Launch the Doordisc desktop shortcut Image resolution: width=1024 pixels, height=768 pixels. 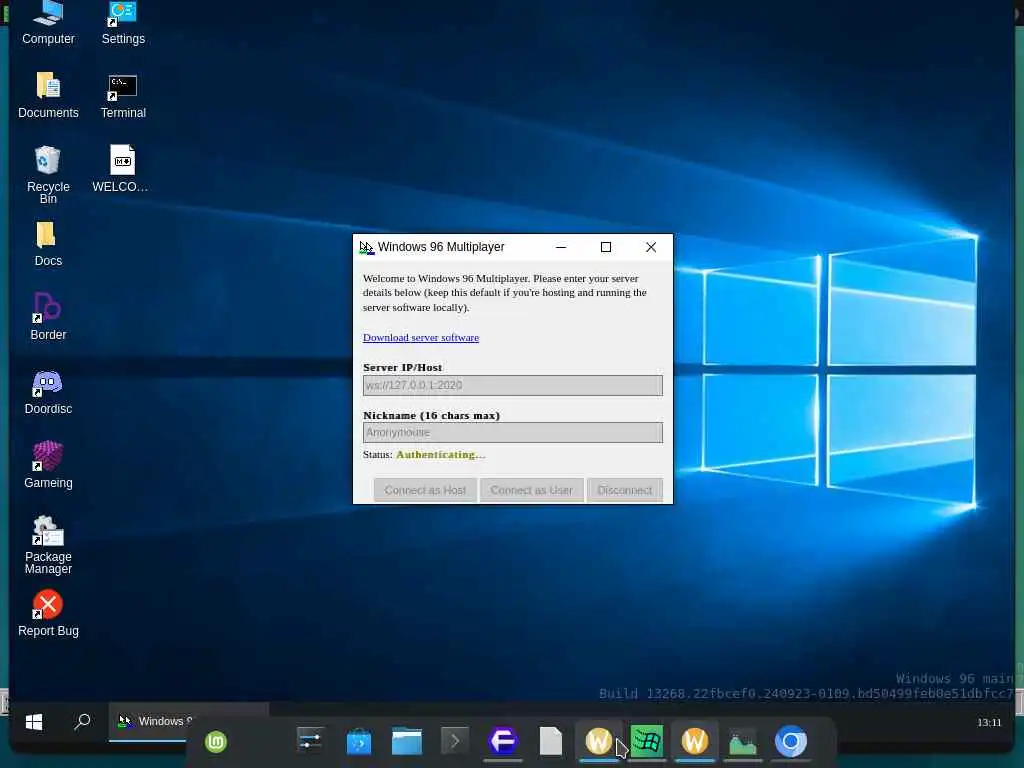48,392
